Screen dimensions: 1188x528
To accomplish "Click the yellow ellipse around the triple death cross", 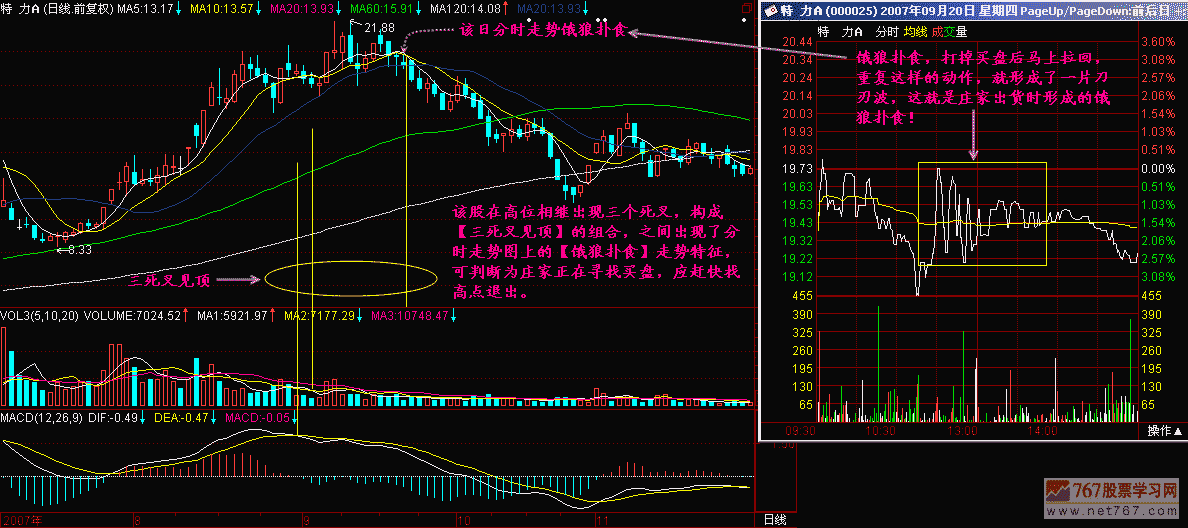I will pos(351,279).
